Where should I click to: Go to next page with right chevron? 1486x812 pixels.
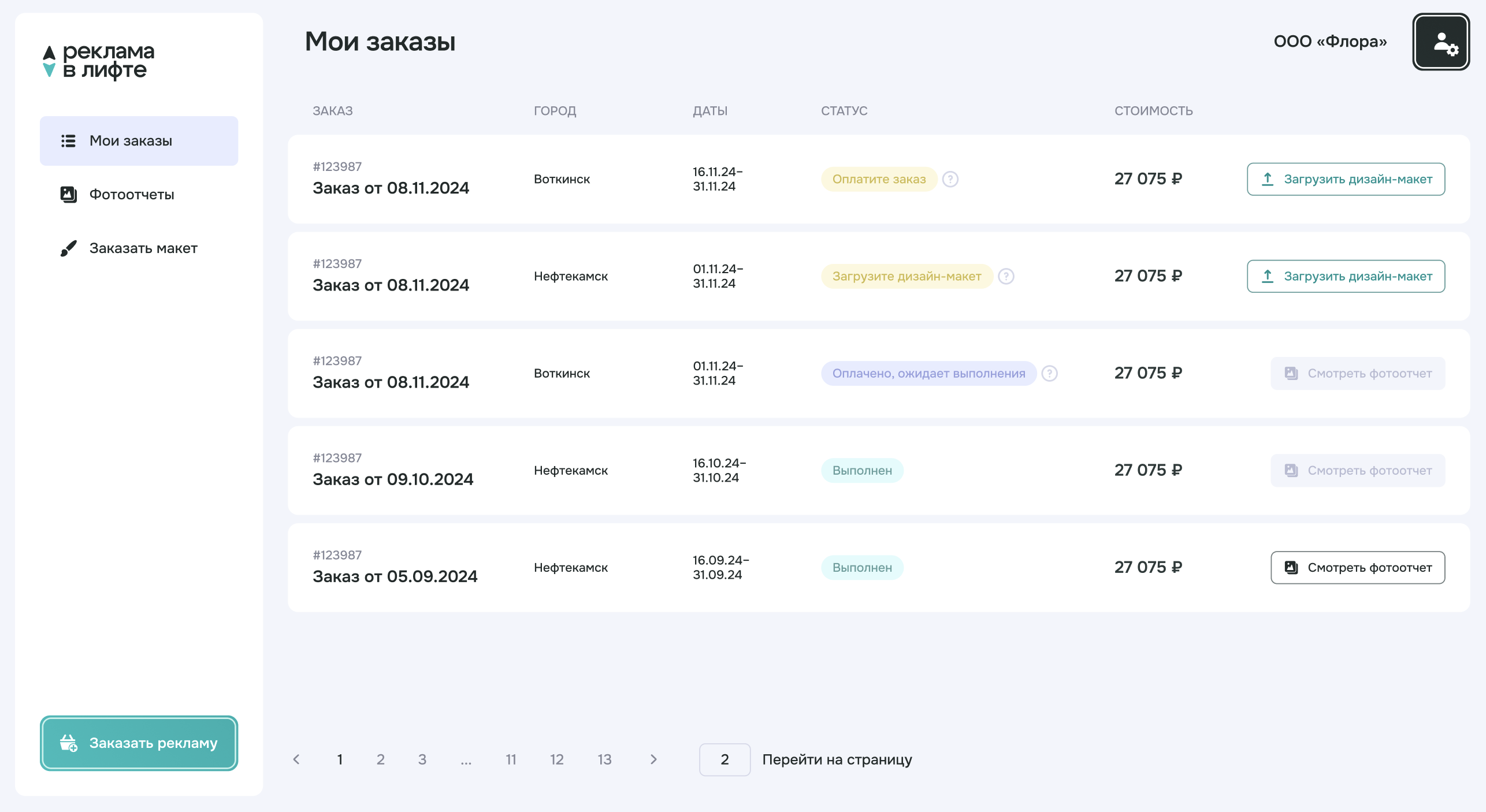[x=653, y=759]
